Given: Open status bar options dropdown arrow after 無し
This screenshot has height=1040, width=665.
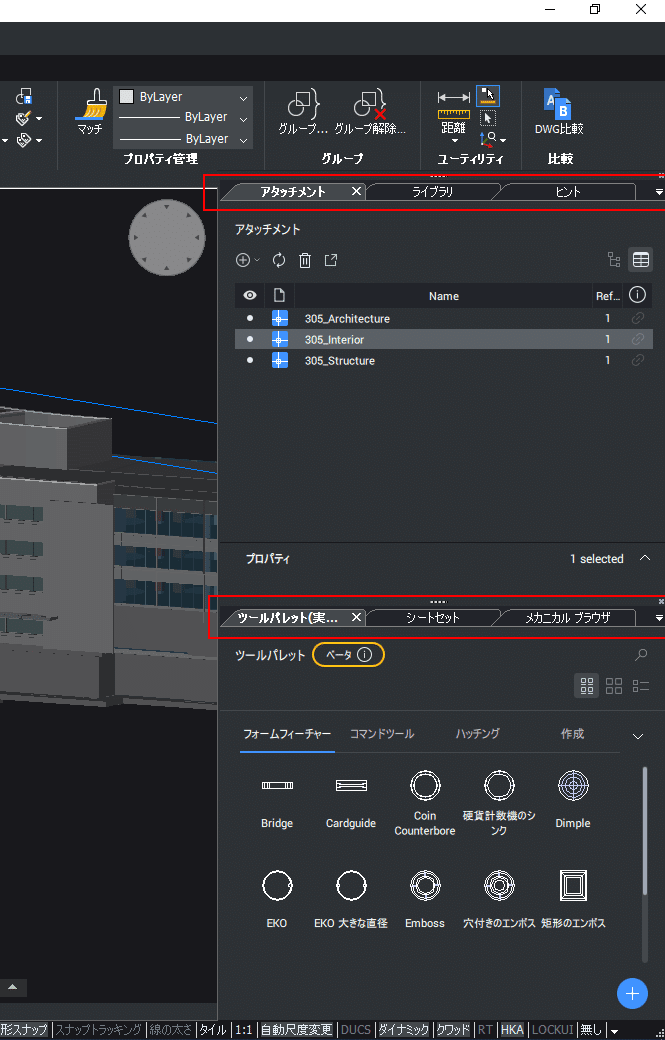Looking at the screenshot, I should [x=615, y=1030].
